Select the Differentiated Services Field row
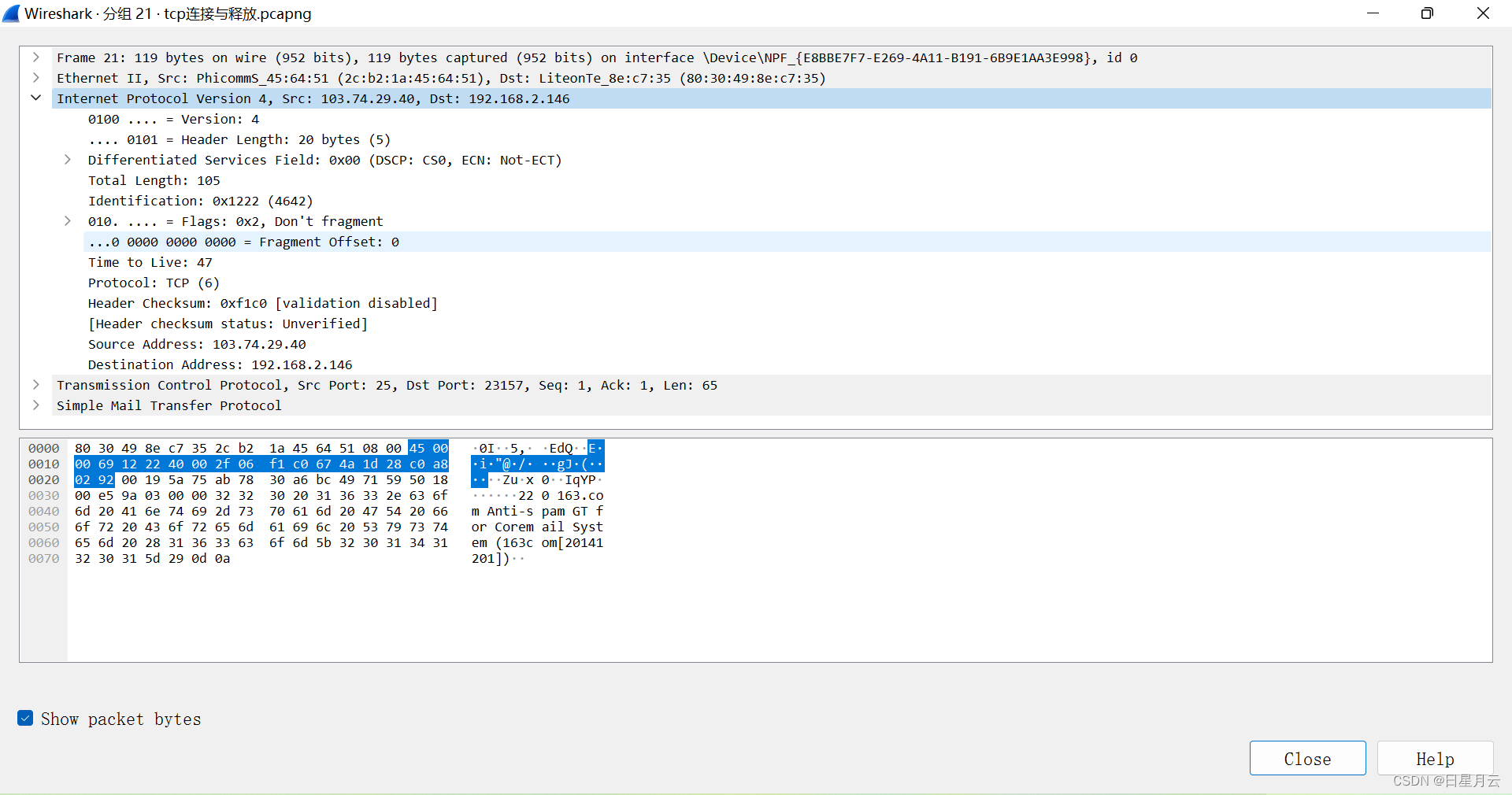 click(324, 160)
